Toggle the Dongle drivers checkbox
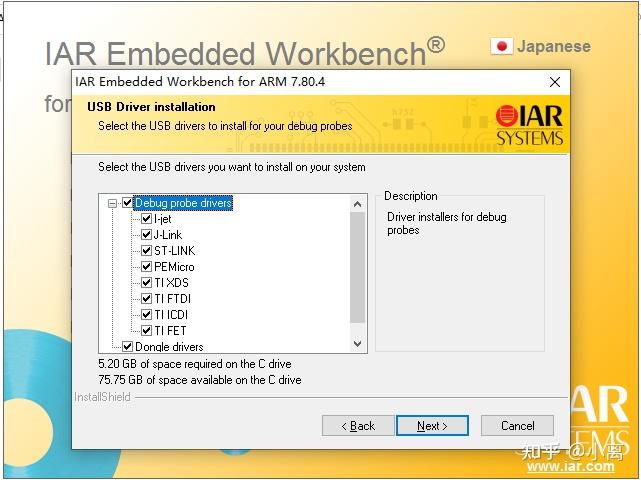The height and width of the screenshot is (480, 641). 127,347
